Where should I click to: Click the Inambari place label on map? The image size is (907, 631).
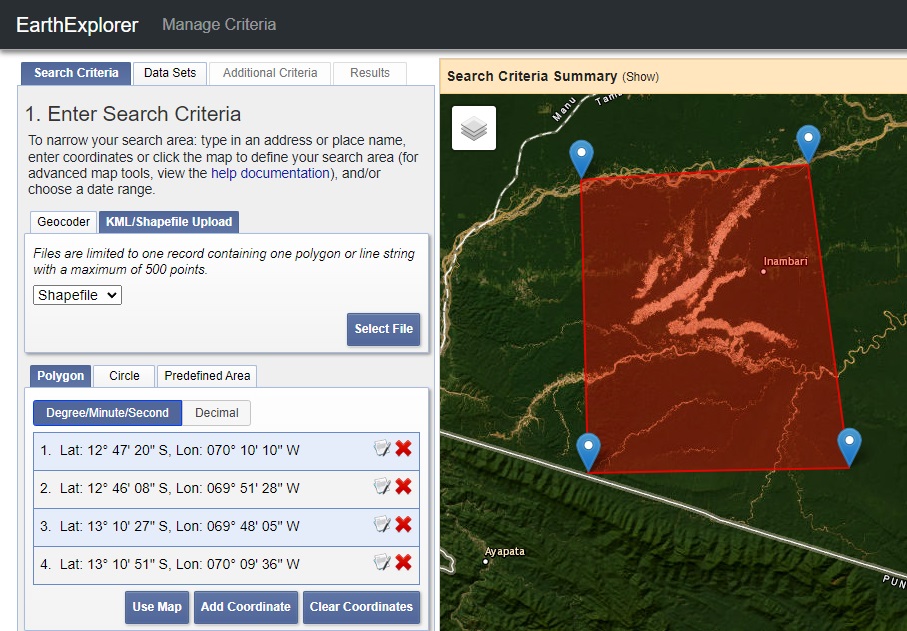[786, 261]
